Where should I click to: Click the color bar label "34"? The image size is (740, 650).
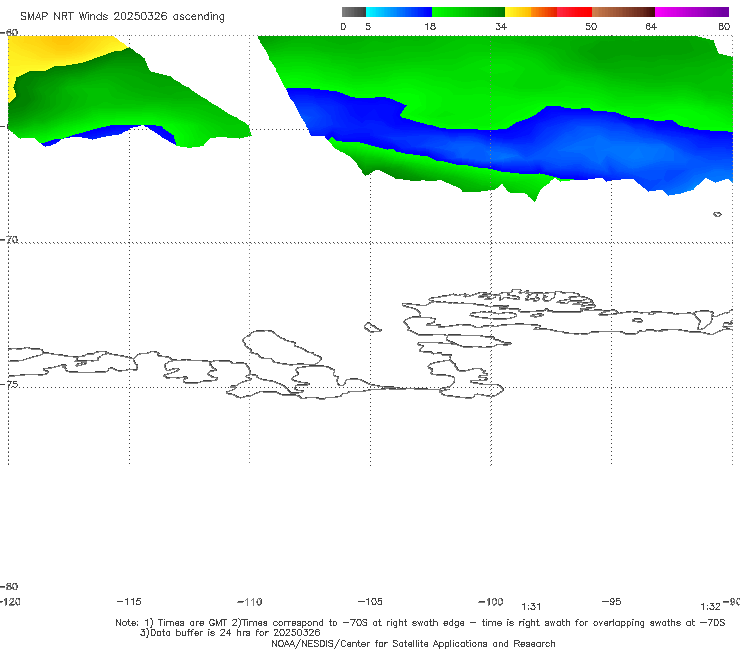pos(501,27)
